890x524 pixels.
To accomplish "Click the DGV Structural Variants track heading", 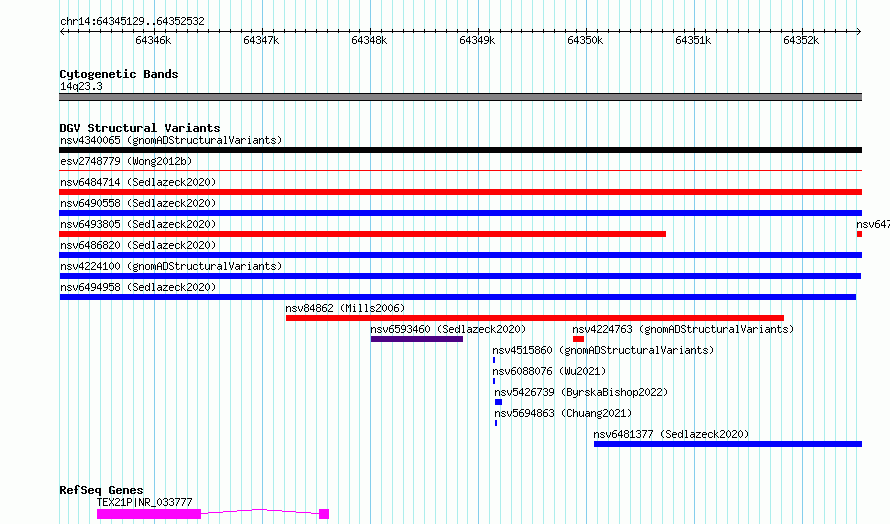I will [140, 128].
